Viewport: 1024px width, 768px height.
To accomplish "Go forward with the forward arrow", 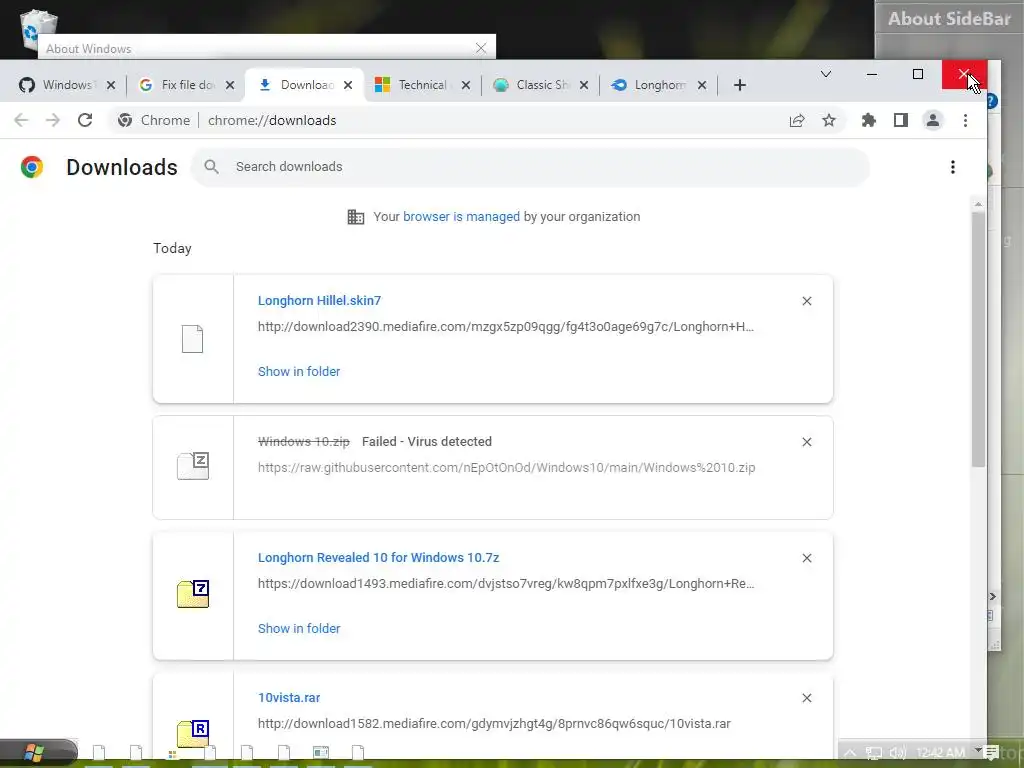I will click(53, 120).
